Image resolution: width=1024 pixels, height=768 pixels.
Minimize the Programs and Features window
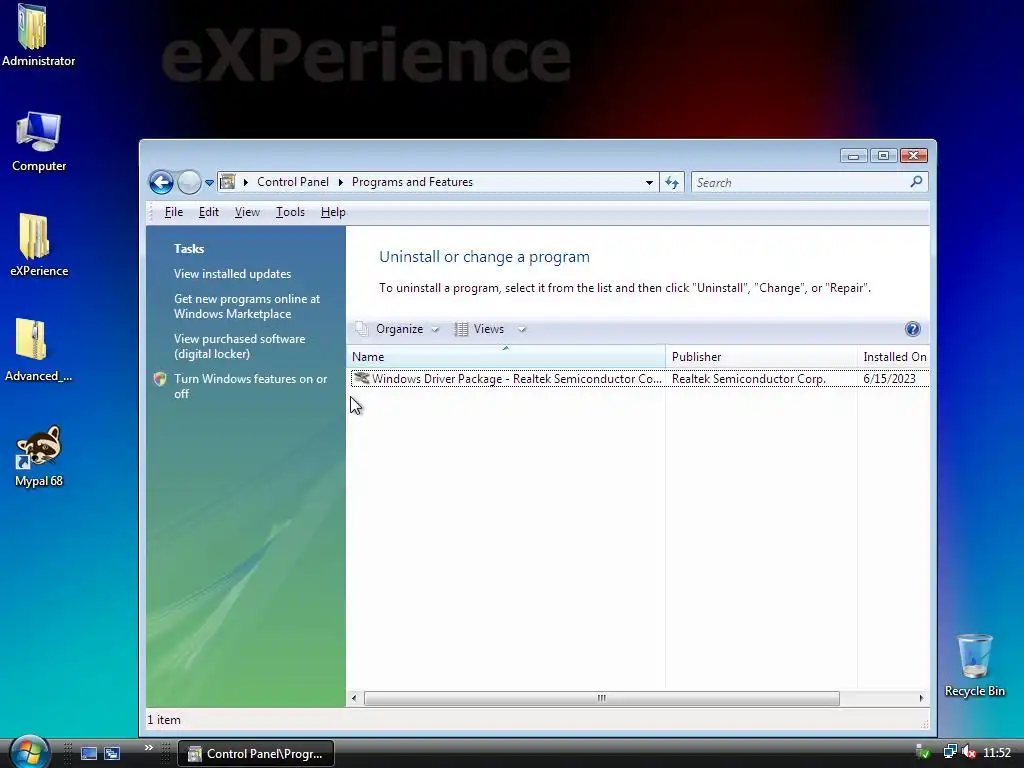[x=854, y=155]
